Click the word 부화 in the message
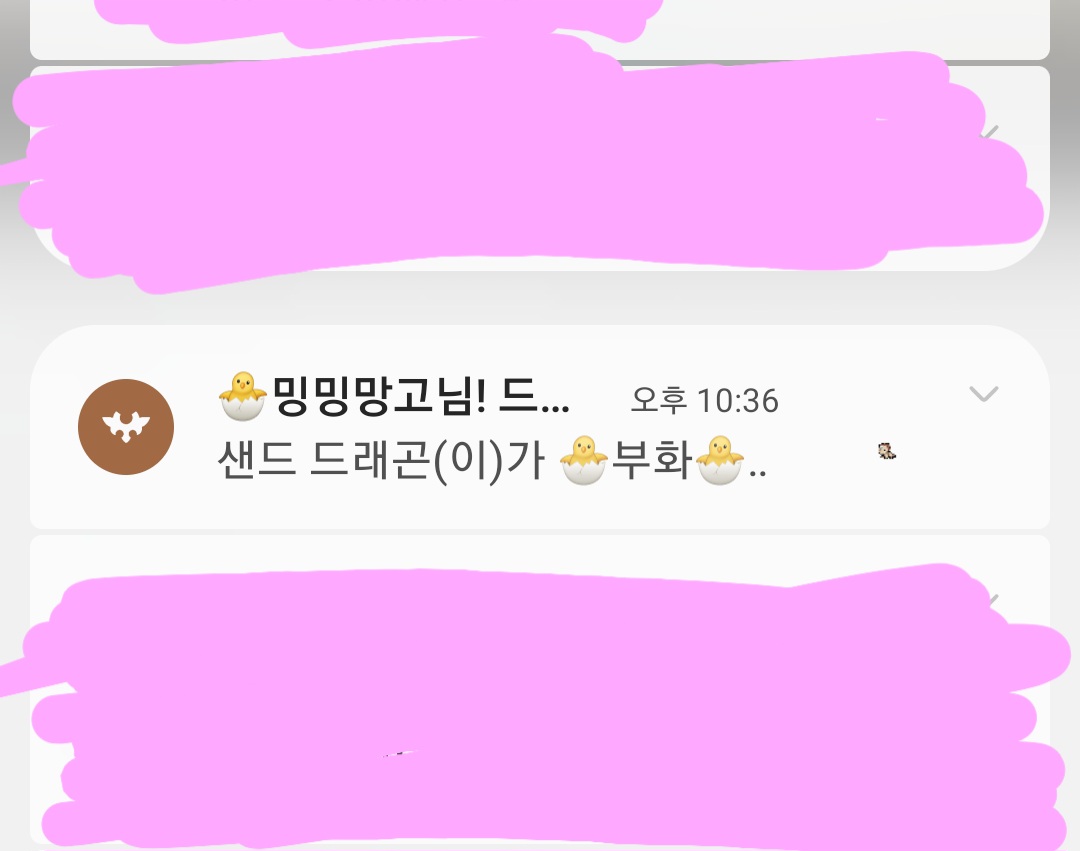Screen dimensions: 1080x851 click(x=652, y=460)
